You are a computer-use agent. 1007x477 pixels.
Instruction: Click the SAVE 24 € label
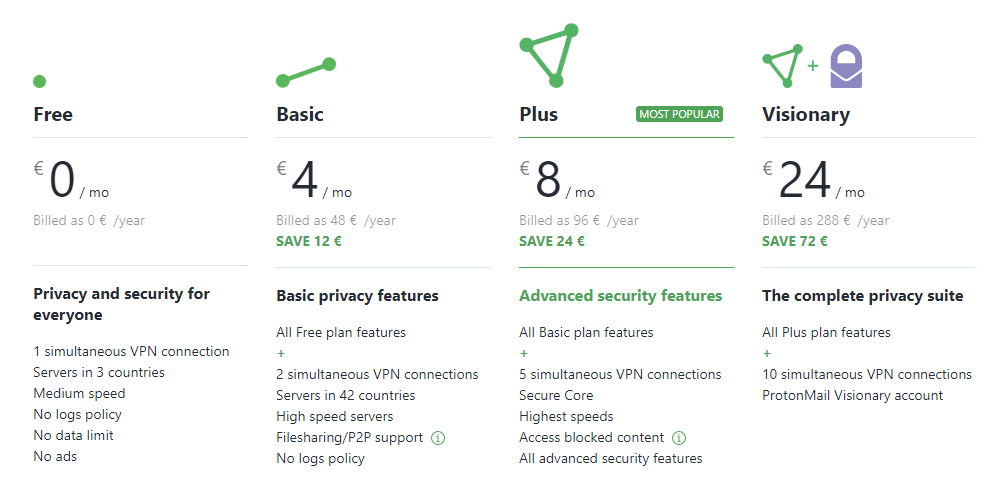[552, 241]
